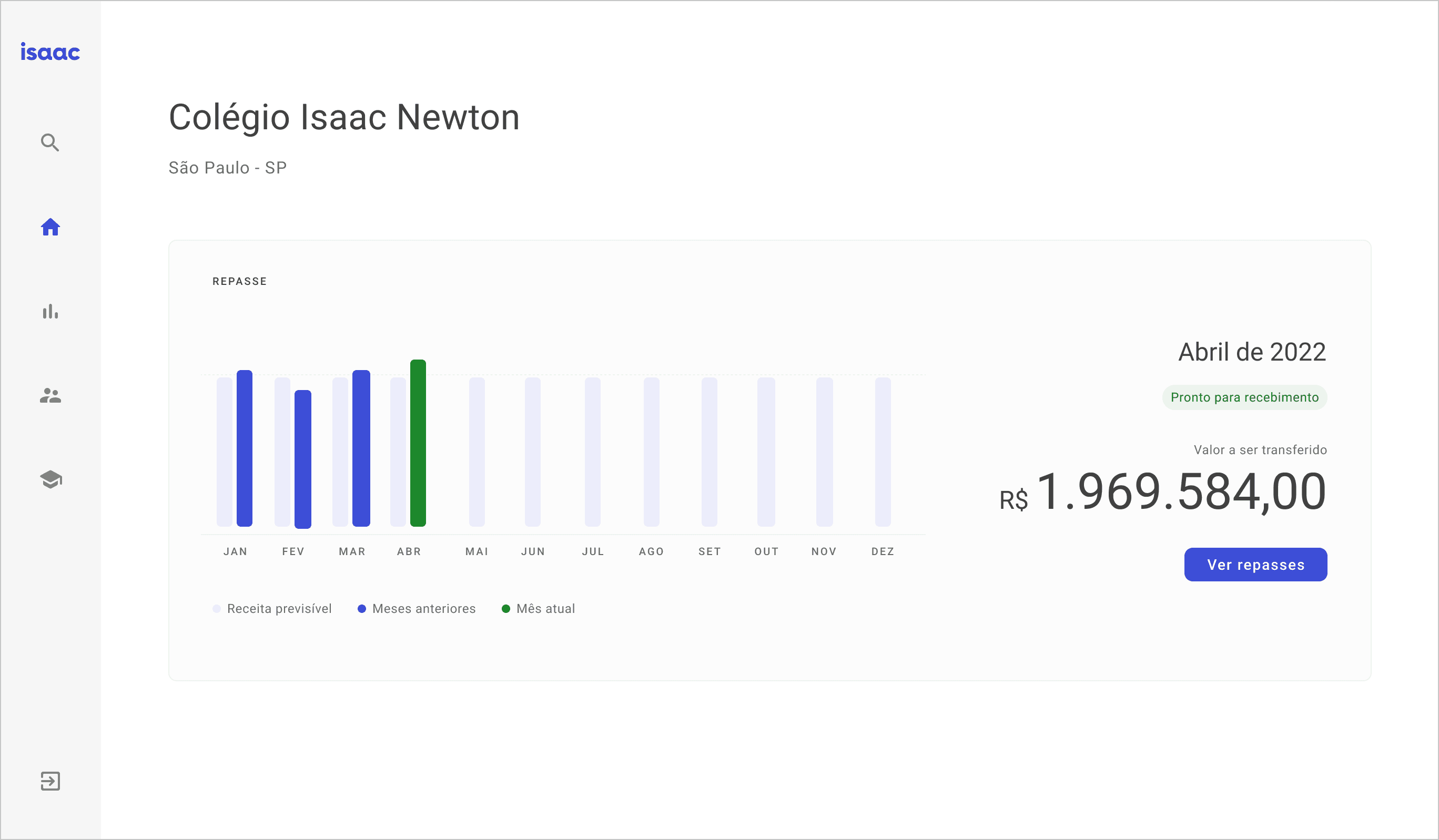Click the light June forecast bar
Image resolution: width=1439 pixels, height=840 pixels.
click(x=533, y=452)
